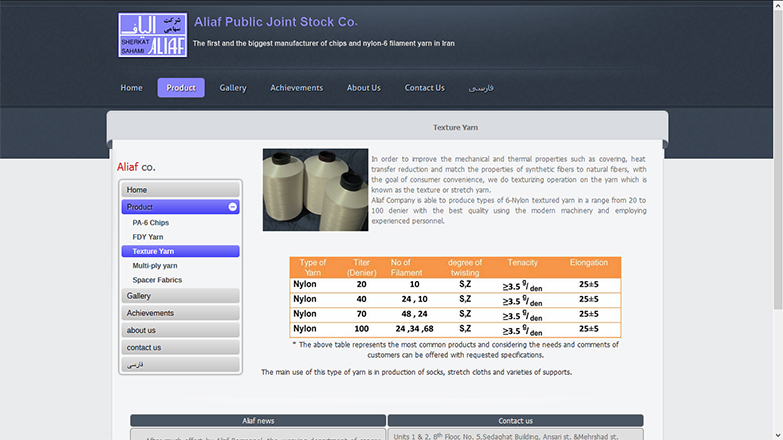Switch to Farsi via sidebar menu item

coord(180,365)
